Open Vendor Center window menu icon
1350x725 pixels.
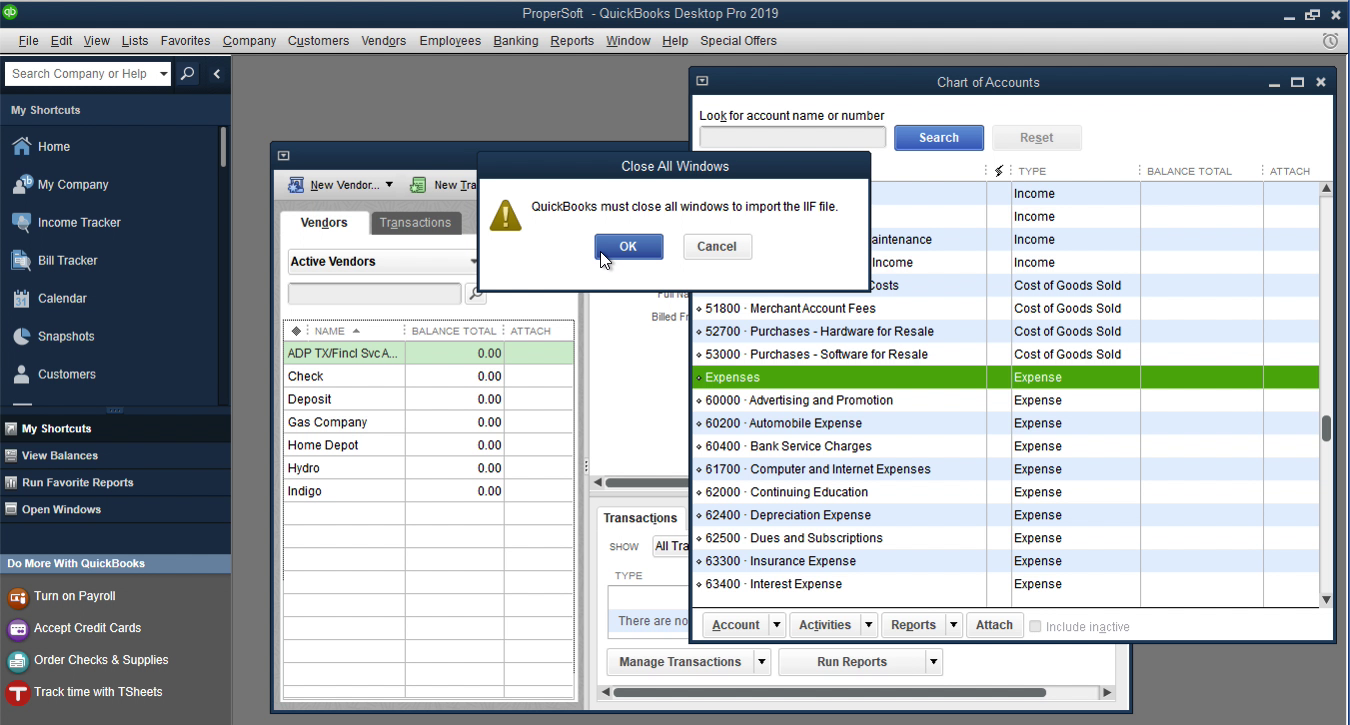(284, 156)
